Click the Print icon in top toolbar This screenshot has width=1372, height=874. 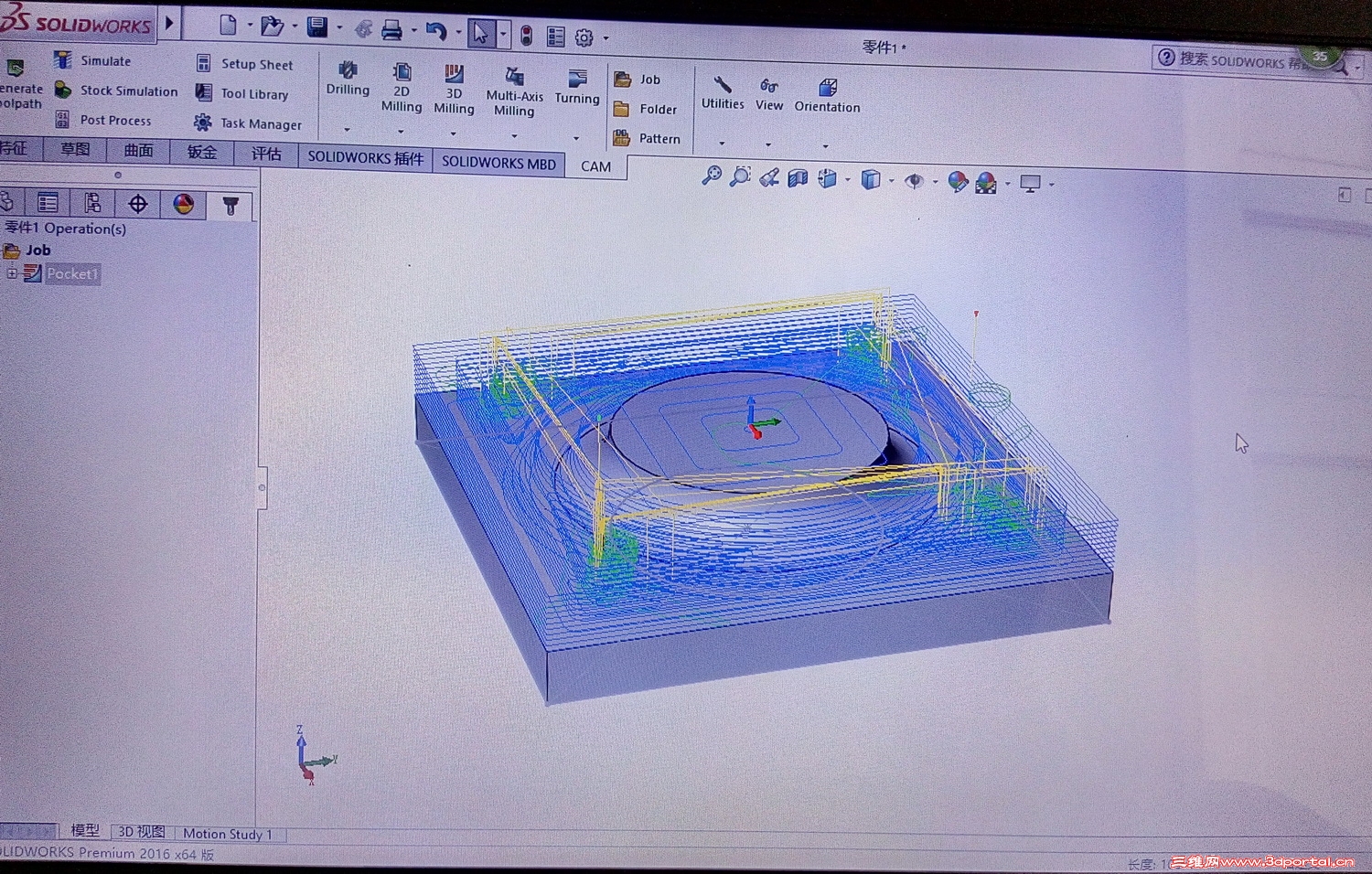click(391, 31)
